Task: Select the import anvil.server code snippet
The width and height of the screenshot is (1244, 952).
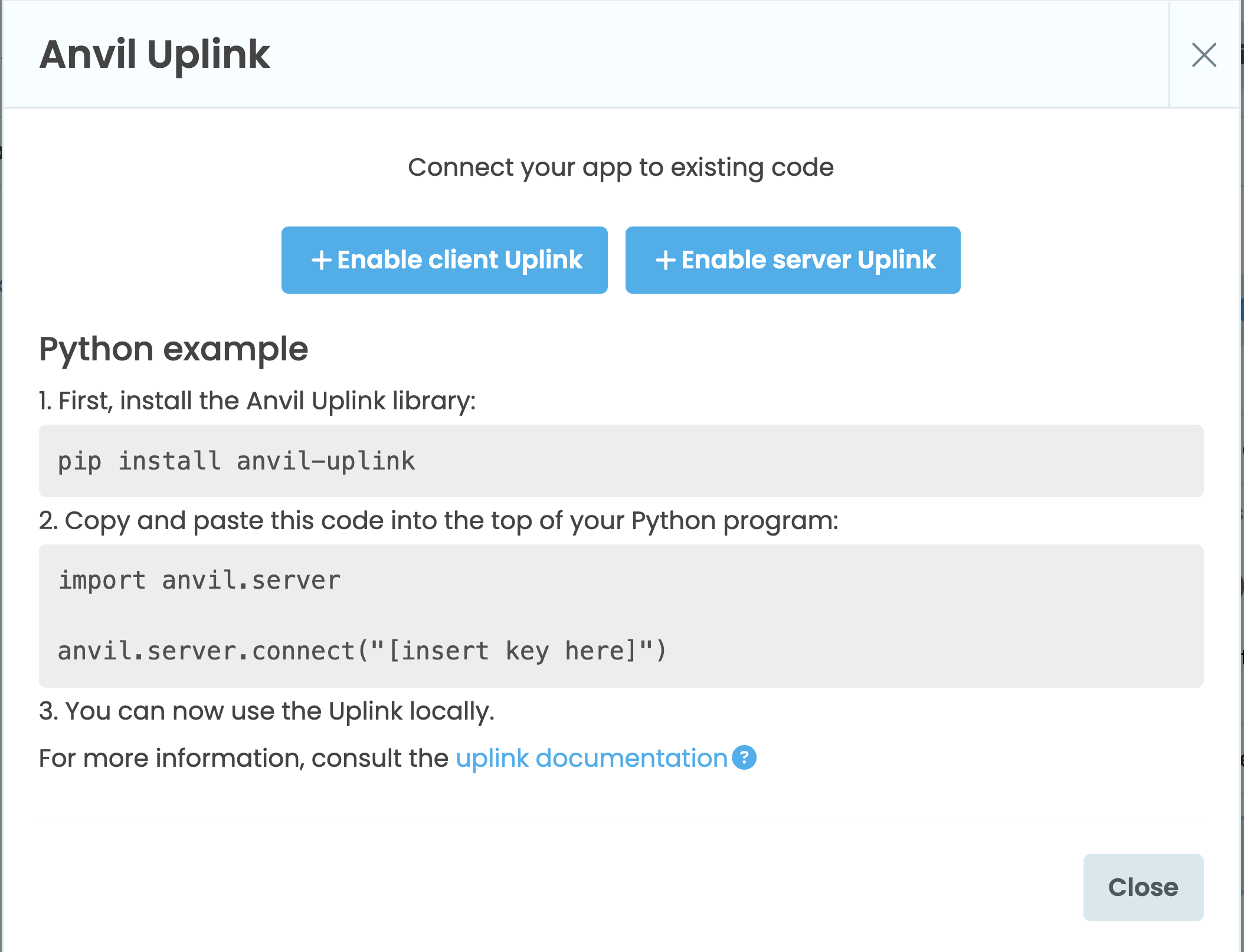Action: [x=198, y=580]
